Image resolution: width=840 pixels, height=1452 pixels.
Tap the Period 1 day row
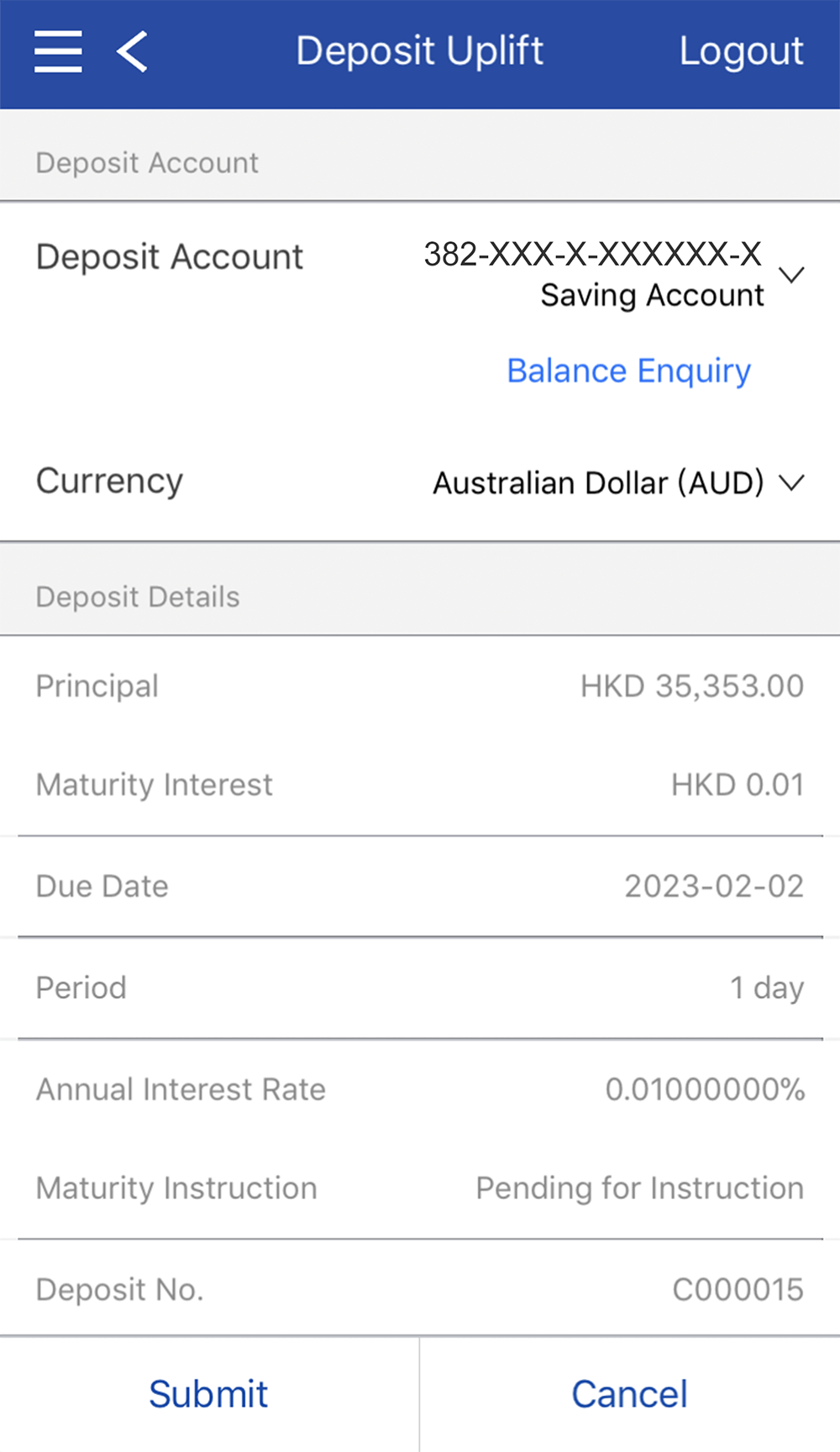420,987
